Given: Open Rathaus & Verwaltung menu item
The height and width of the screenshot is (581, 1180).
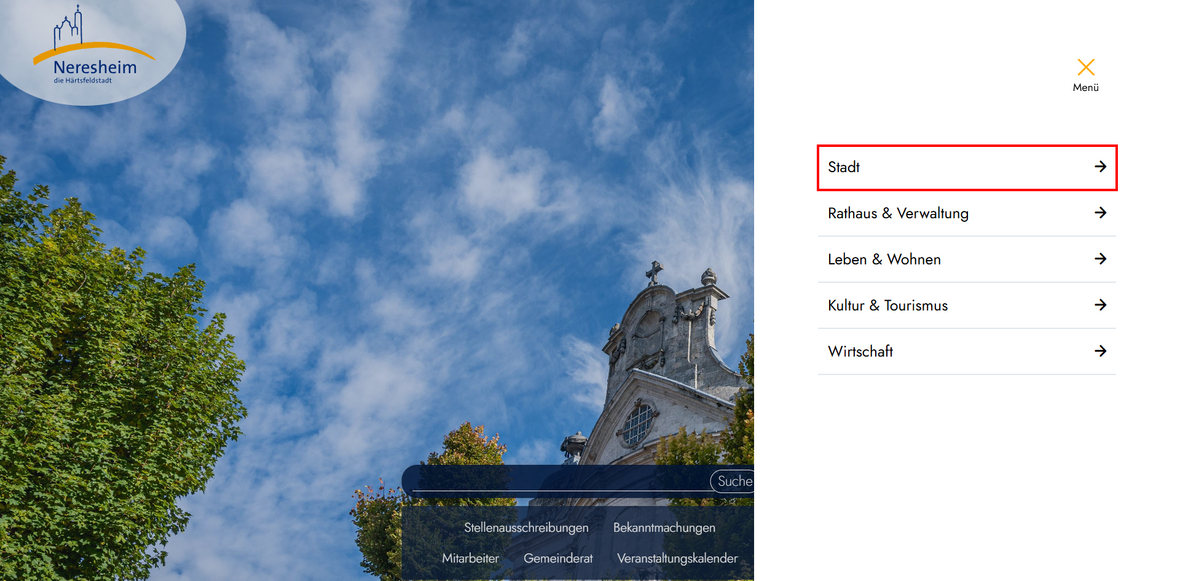Looking at the screenshot, I should 898,213.
